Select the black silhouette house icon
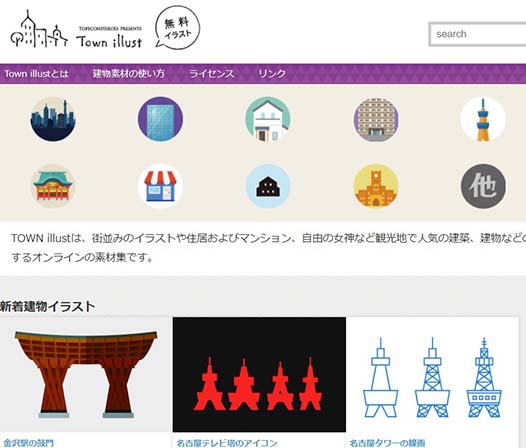 pyautogui.click(x=268, y=186)
